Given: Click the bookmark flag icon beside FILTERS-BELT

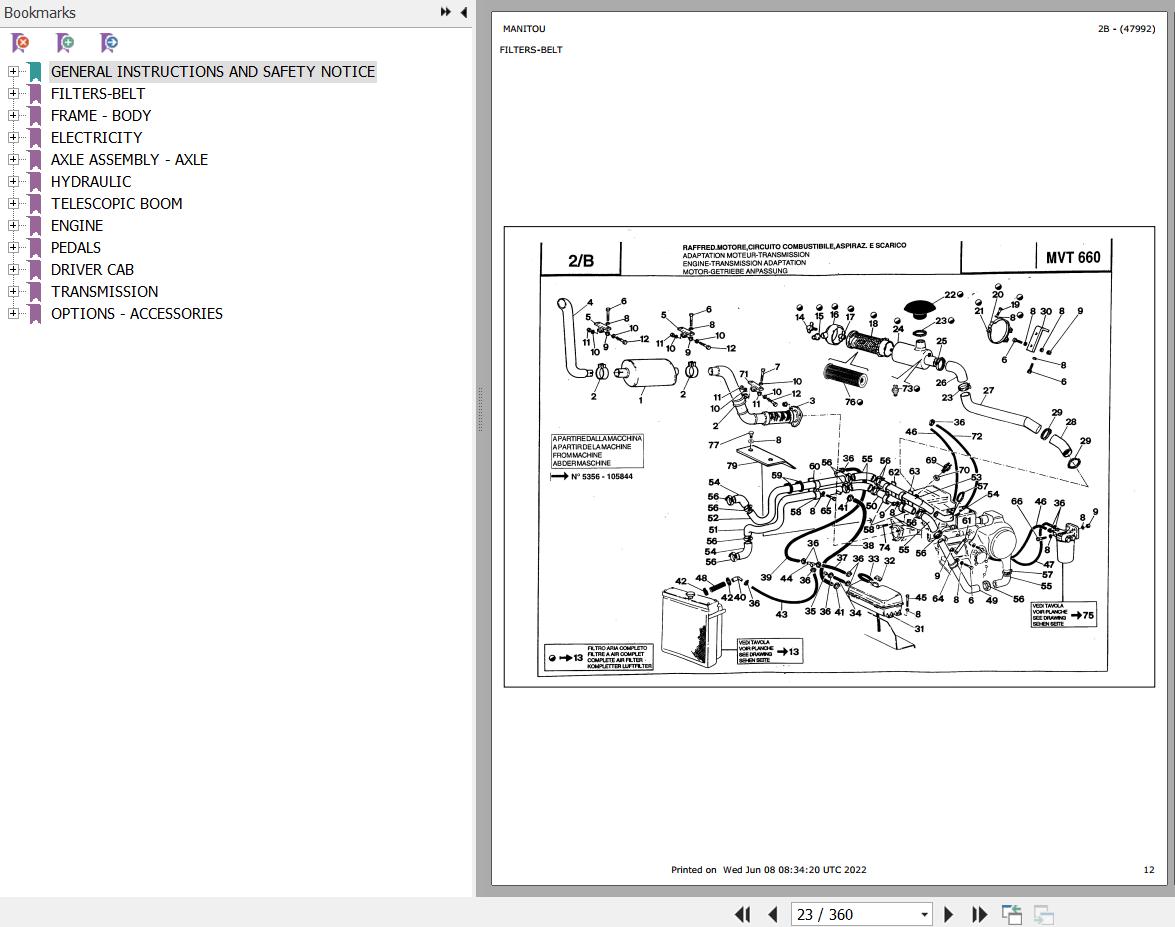Looking at the screenshot, I should pos(35,94).
